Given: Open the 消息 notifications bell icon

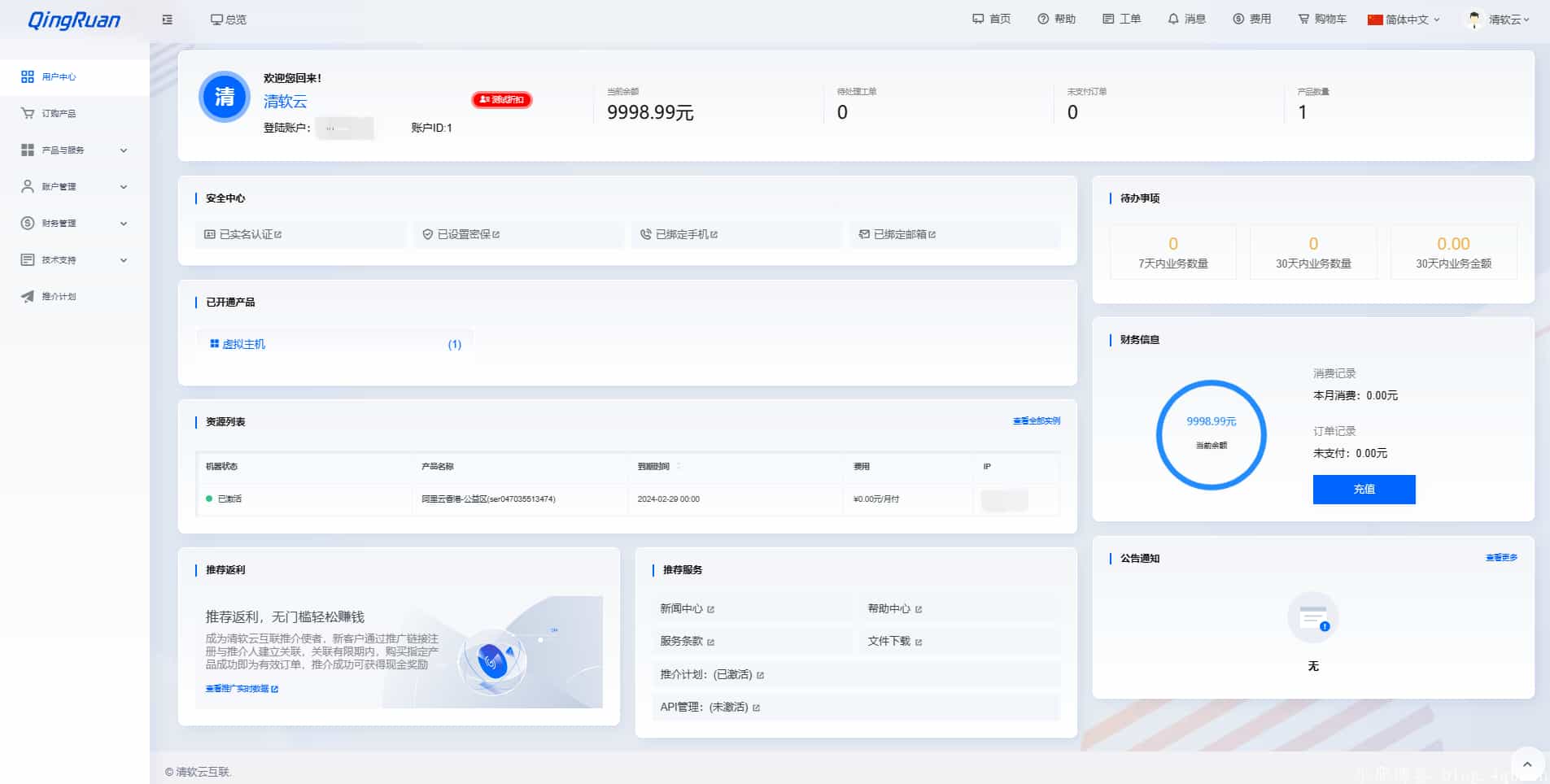Looking at the screenshot, I should point(1172,19).
